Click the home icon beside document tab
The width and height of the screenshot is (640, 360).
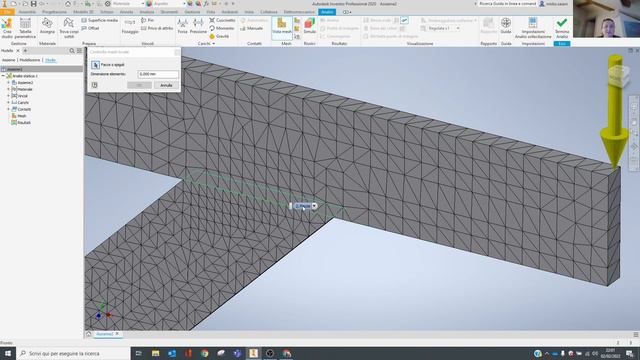[x=89, y=334]
